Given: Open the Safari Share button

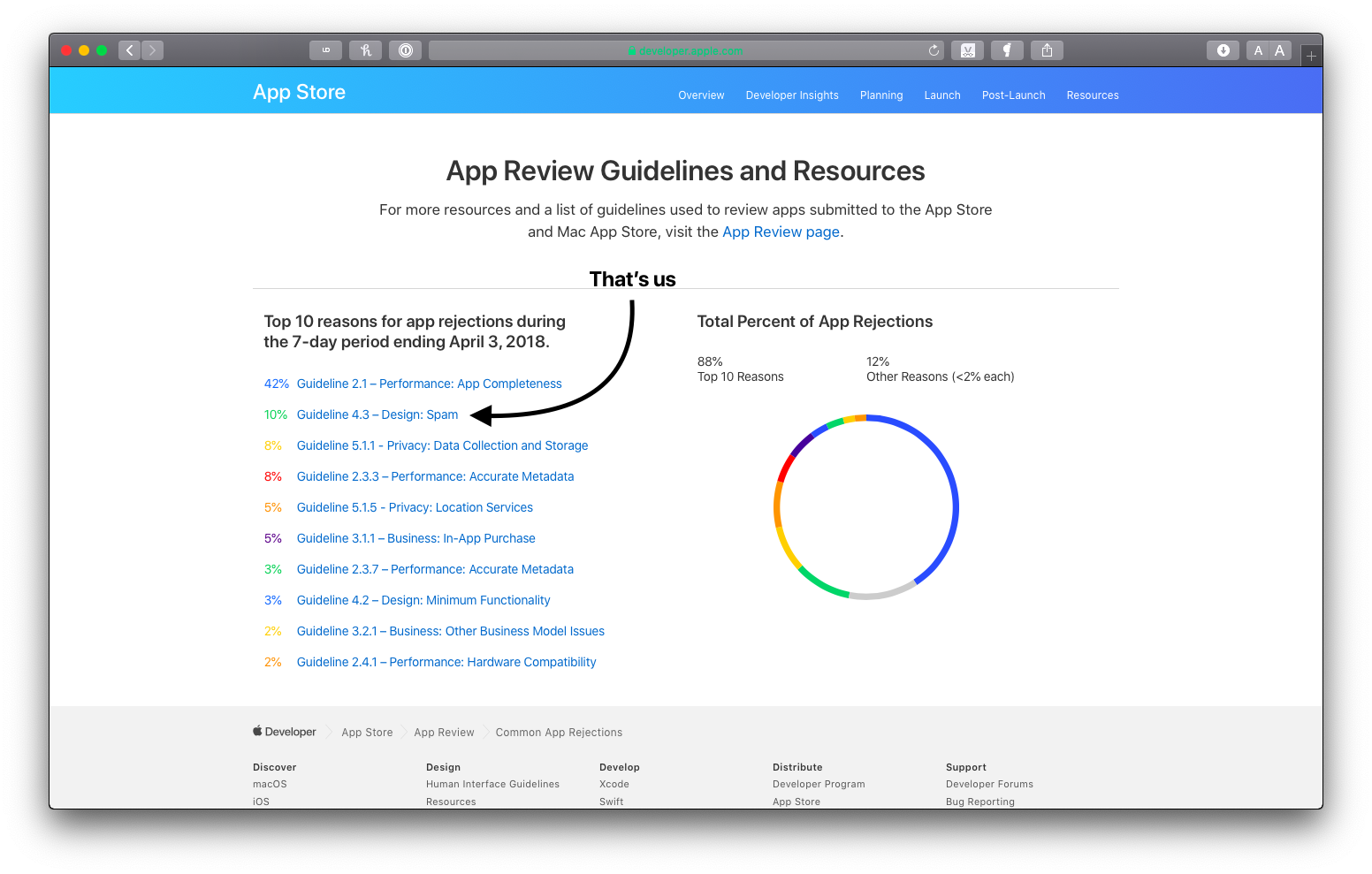Looking at the screenshot, I should pos(1047,50).
